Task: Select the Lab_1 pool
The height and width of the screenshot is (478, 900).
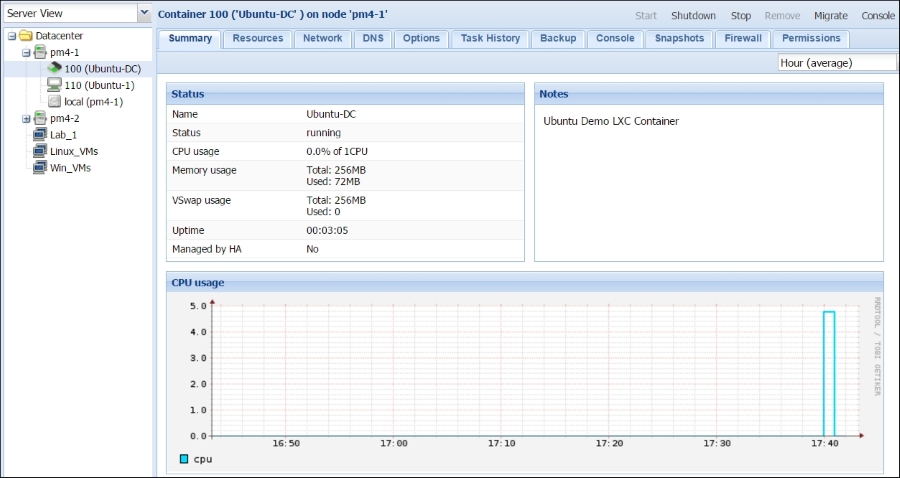Action: tap(63, 135)
